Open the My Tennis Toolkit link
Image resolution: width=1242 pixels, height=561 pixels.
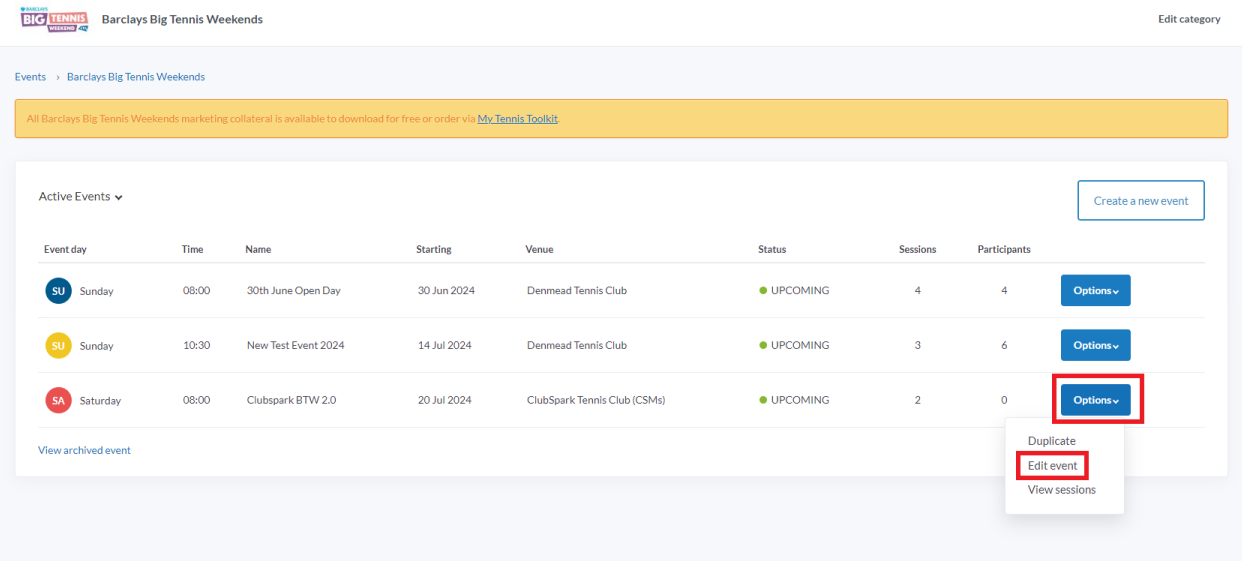point(517,119)
